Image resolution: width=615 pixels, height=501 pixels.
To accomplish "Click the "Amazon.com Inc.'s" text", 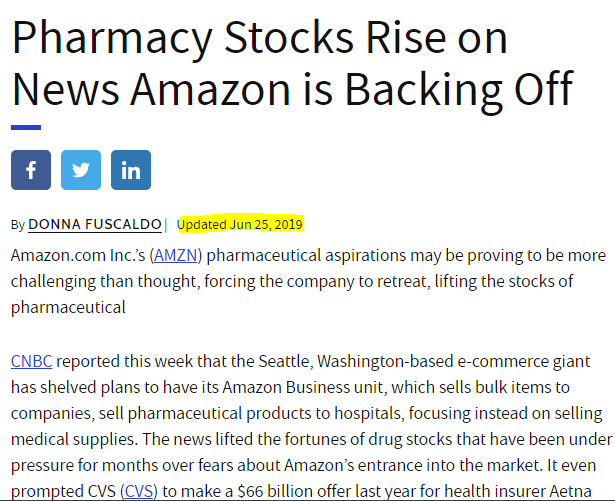I will [x=77, y=256].
